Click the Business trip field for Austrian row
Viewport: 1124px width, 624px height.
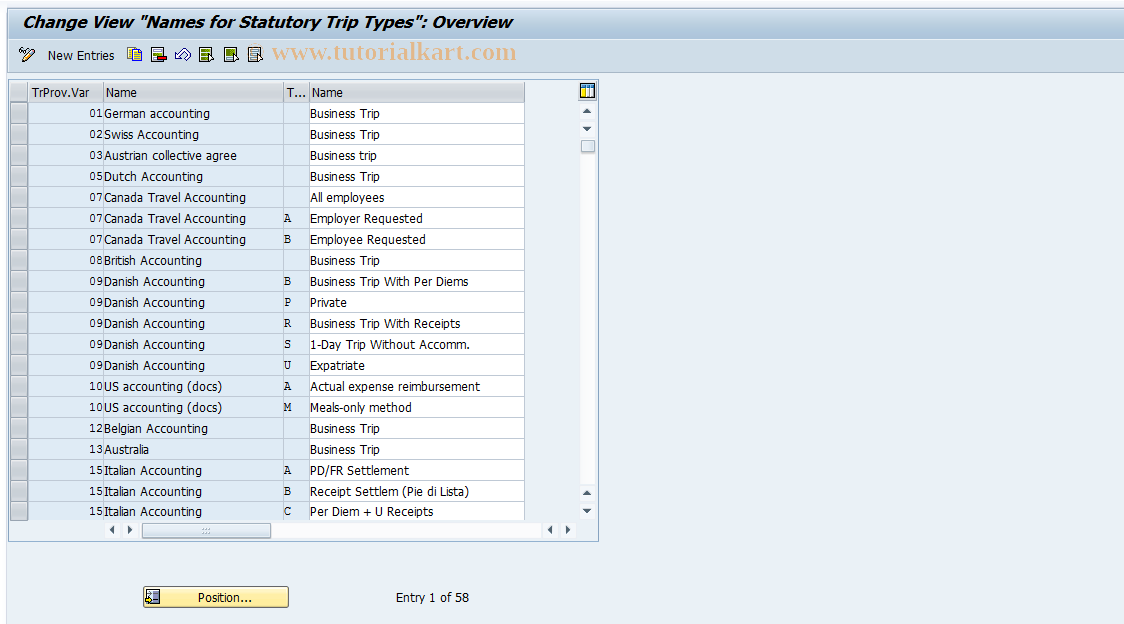pyautogui.click(x=416, y=156)
